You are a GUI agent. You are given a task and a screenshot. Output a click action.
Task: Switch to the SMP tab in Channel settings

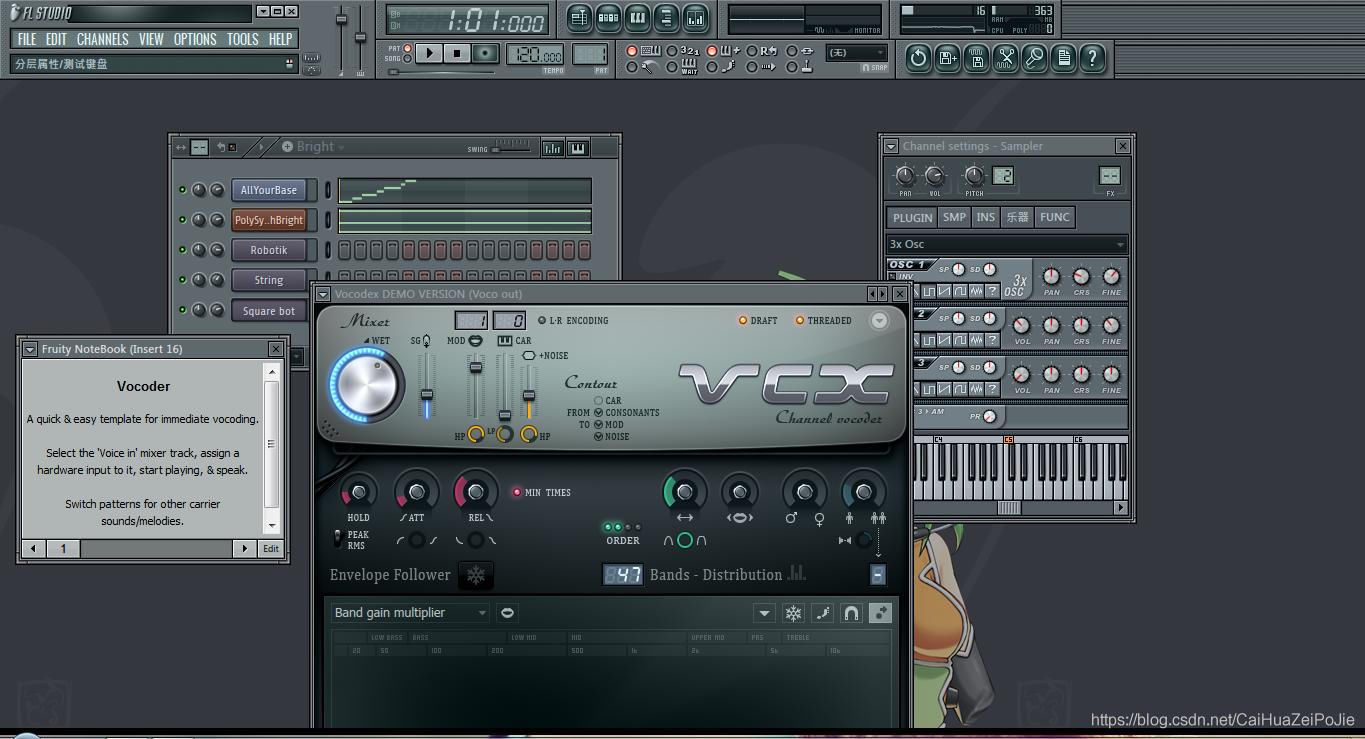[954, 217]
